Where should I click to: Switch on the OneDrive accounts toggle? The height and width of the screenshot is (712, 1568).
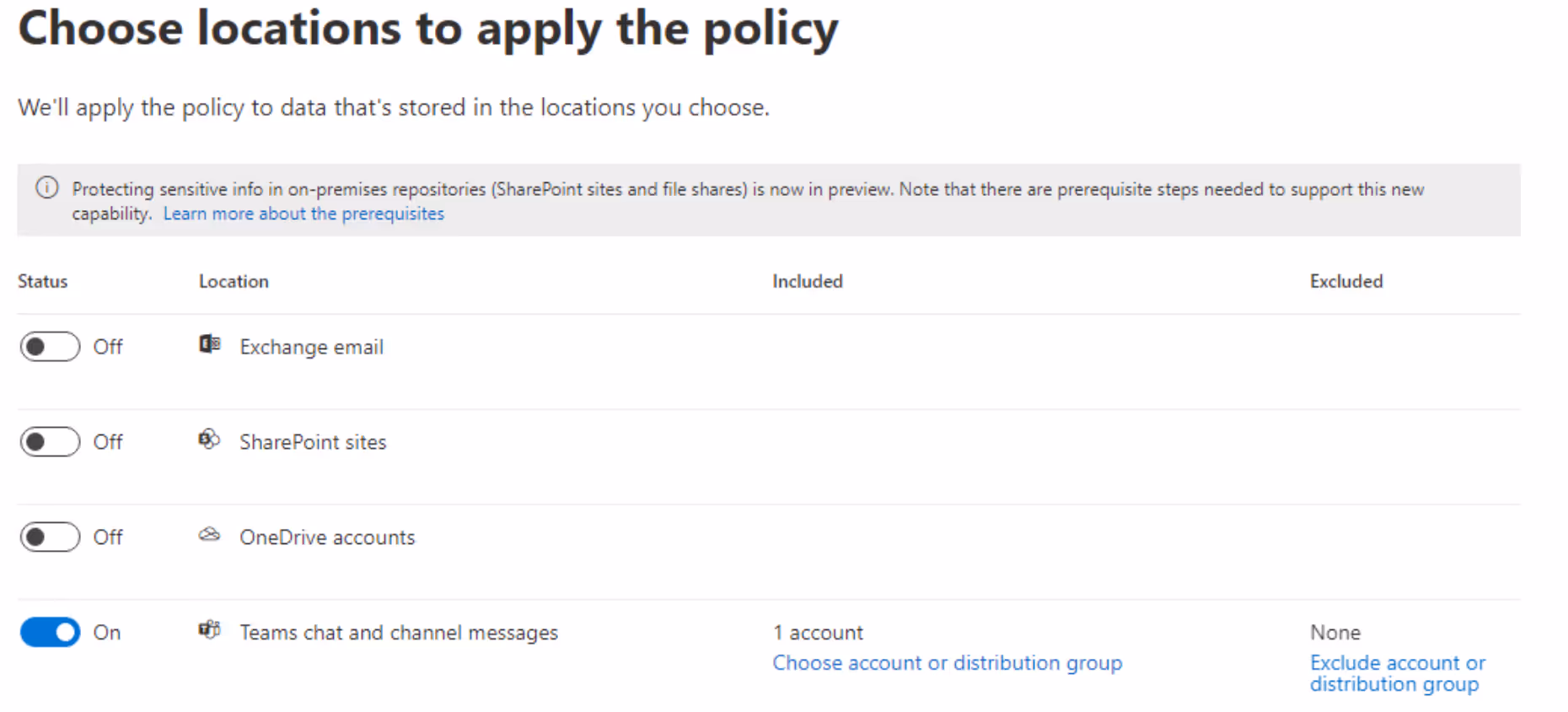[51, 537]
